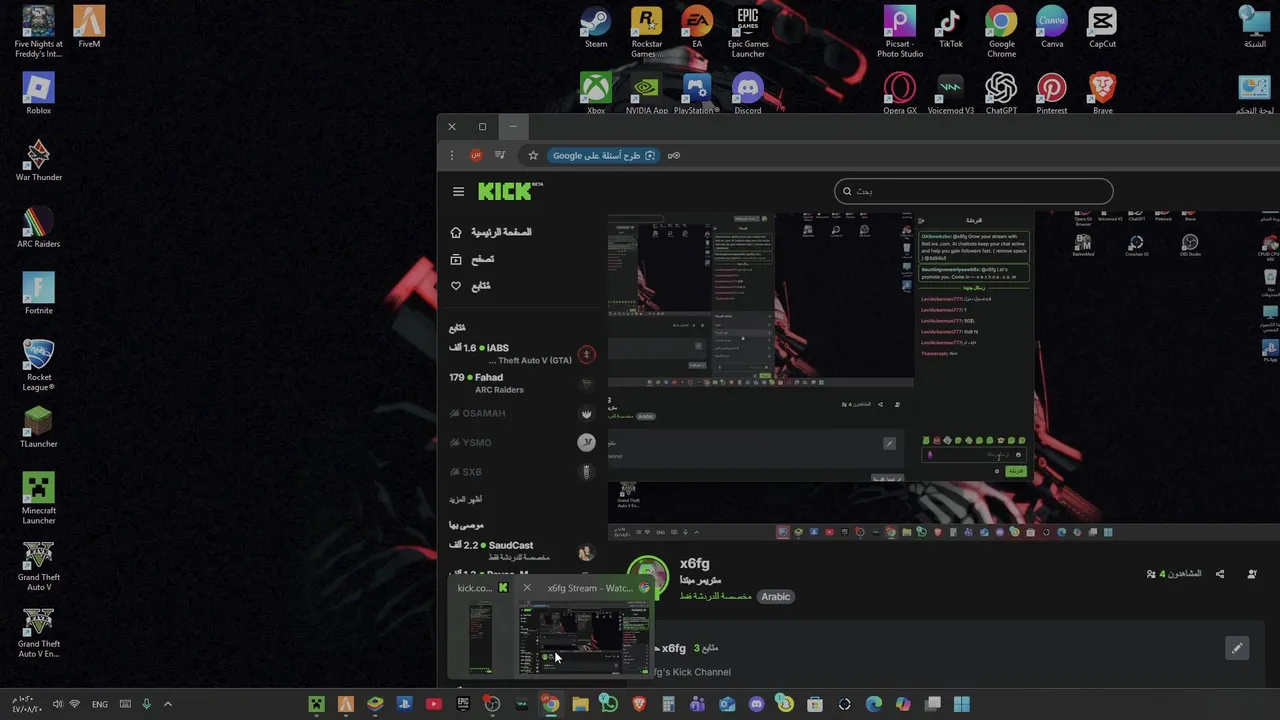Open offline YSMO channel in sidebar

[x=522, y=442]
